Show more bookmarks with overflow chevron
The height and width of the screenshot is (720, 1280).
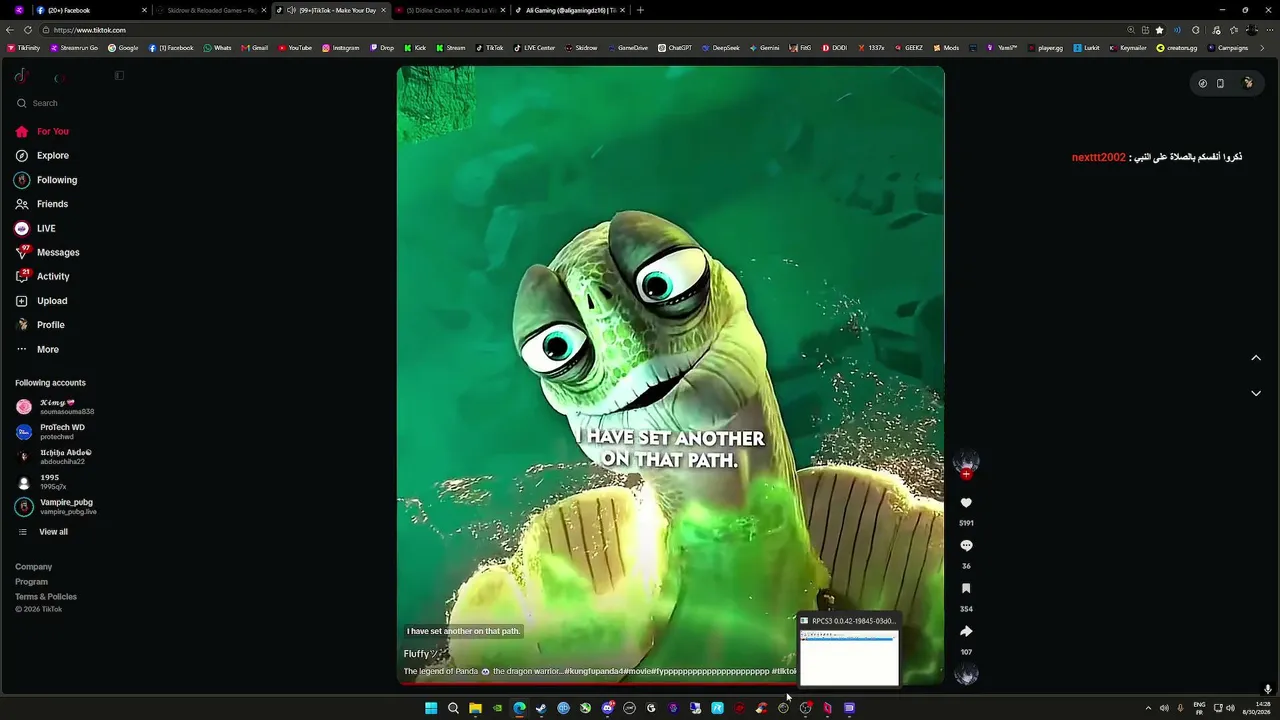(1262, 48)
